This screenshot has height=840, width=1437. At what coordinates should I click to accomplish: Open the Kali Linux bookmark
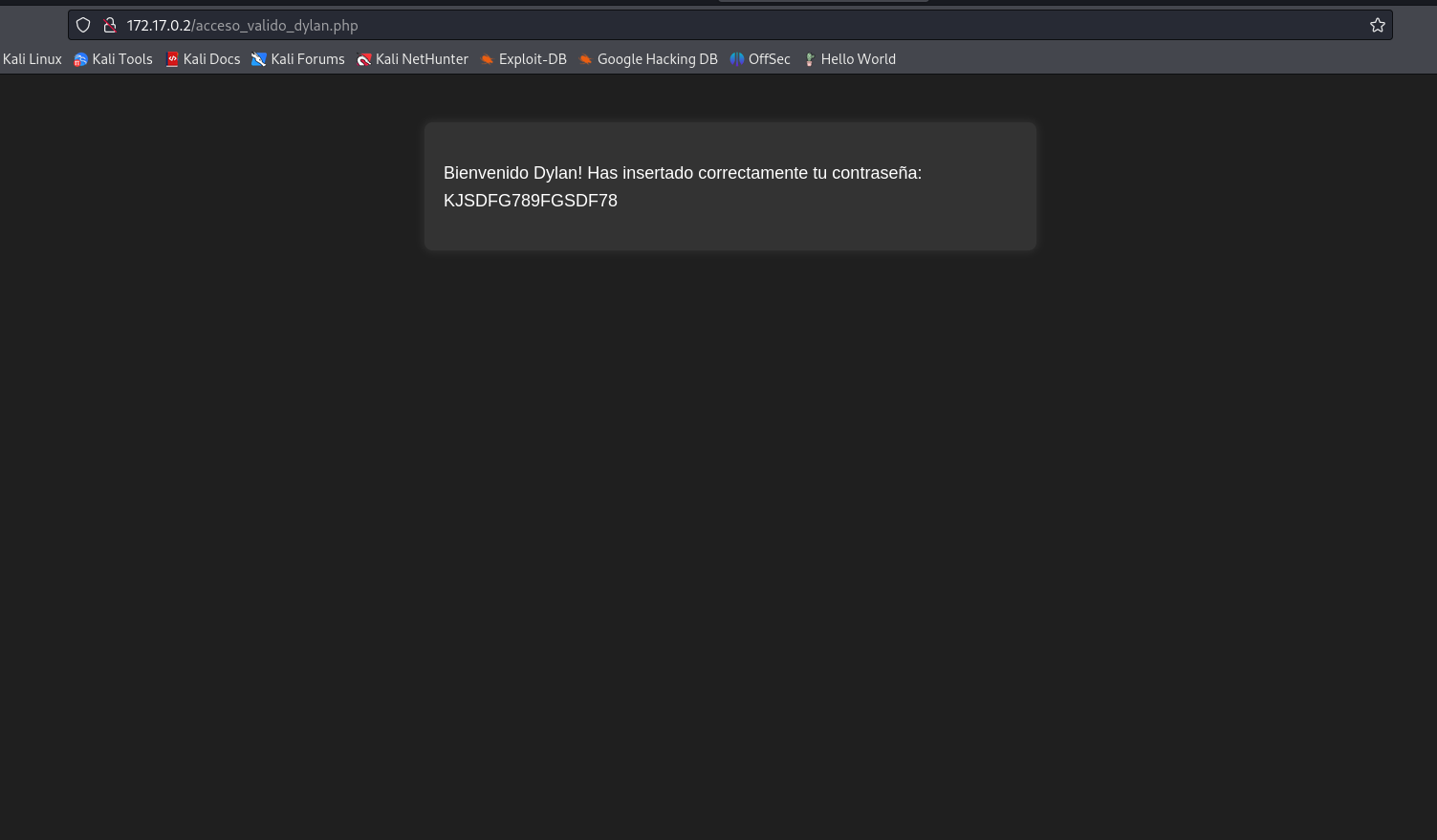pos(32,59)
